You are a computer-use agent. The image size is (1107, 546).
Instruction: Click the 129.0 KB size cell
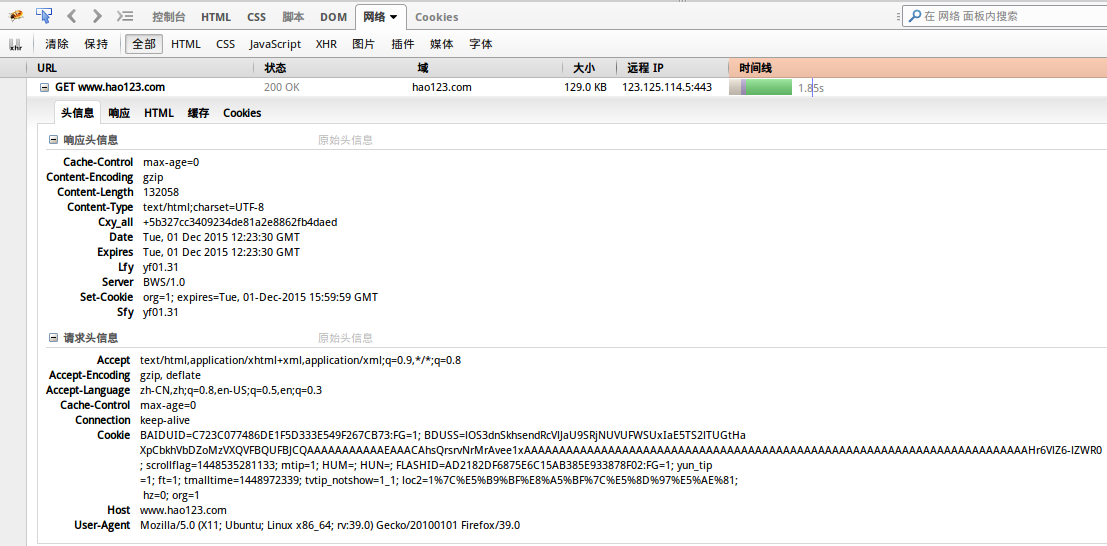coord(585,88)
